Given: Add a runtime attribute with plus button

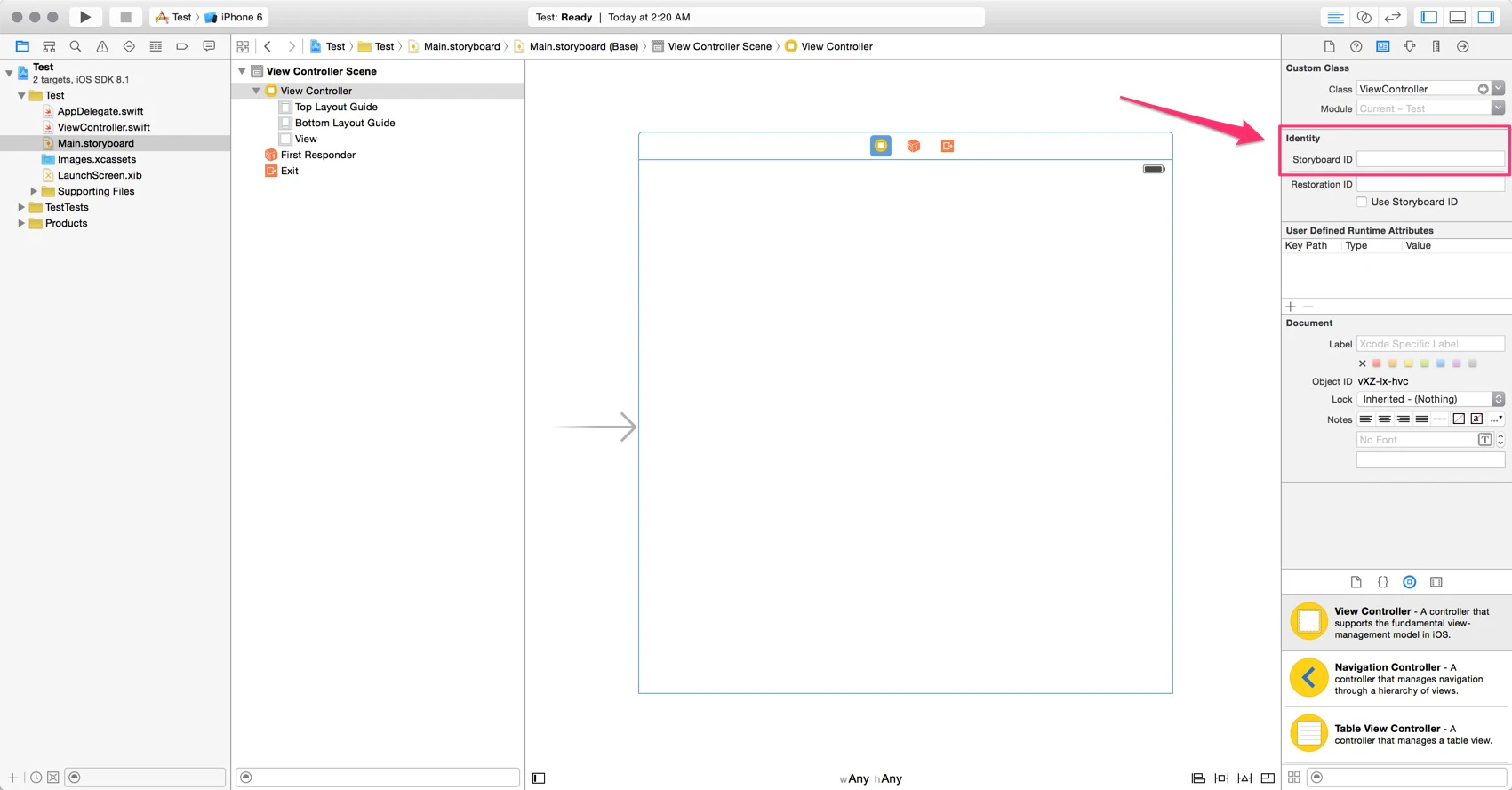Looking at the screenshot, I should 1291,307.
